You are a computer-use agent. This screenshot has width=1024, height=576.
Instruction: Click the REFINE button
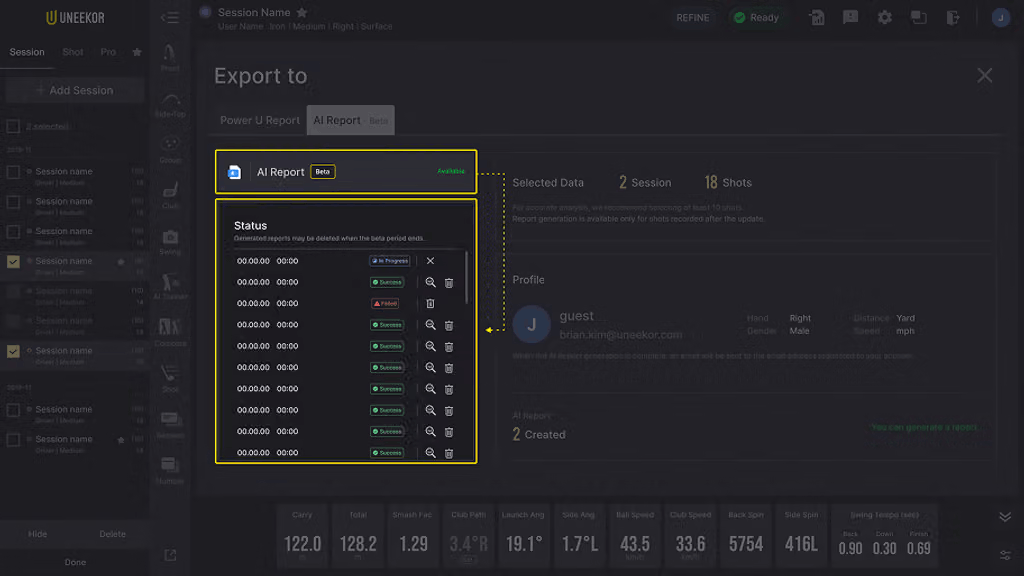[693, 18]
